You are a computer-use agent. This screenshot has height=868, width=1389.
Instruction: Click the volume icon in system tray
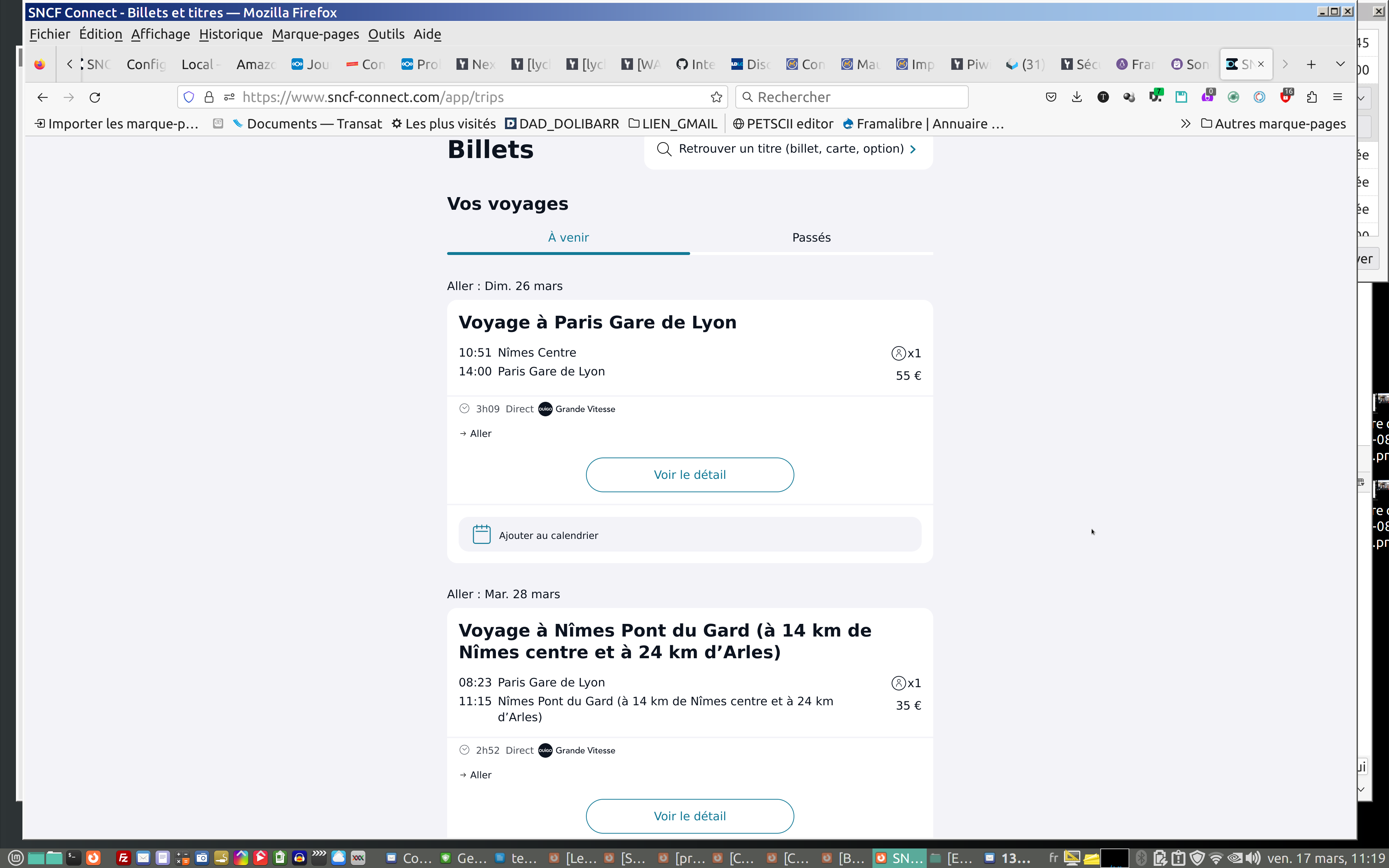tap(1252, 858)
